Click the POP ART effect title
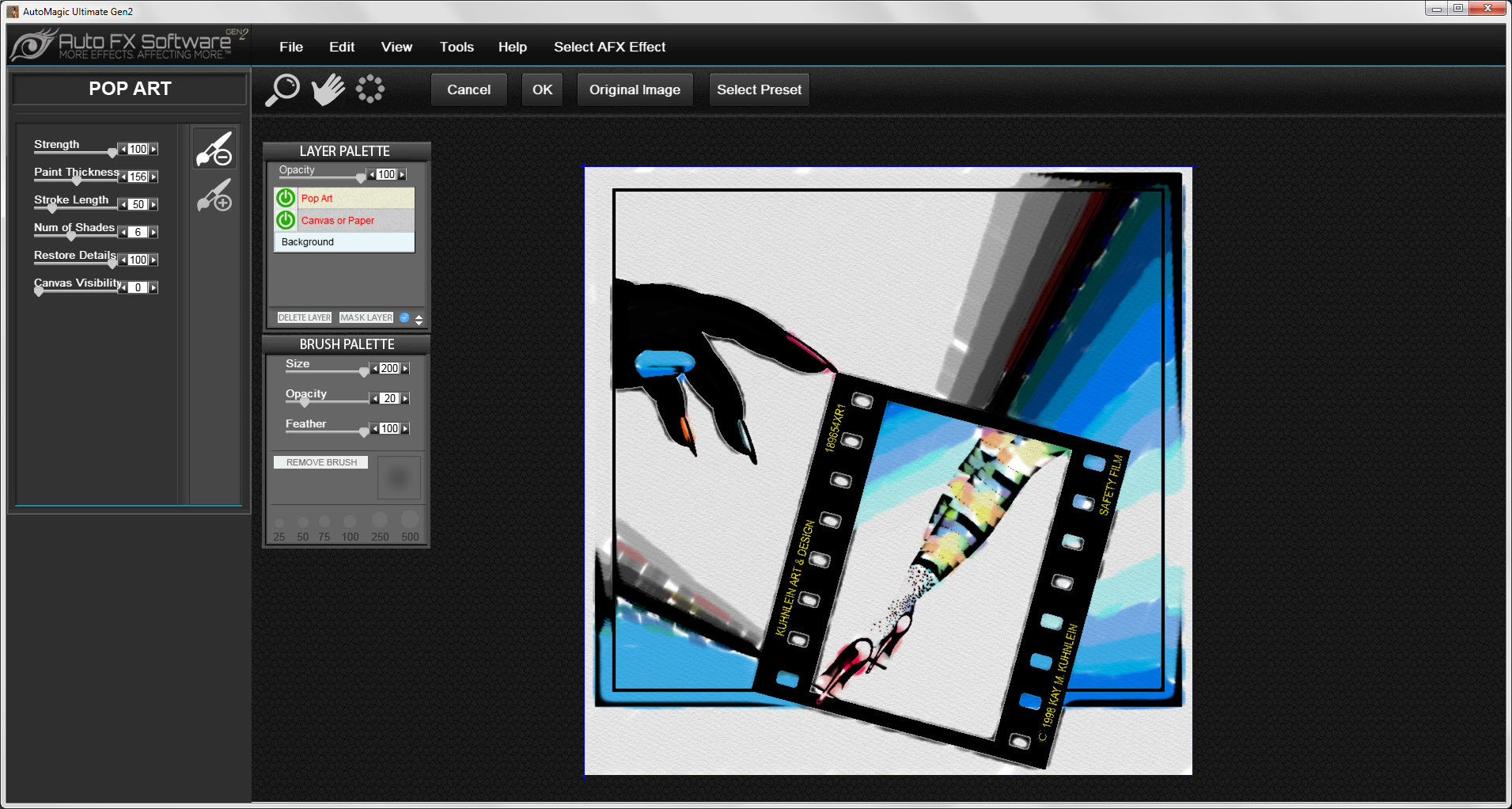Viewport: 1512px width, 809px height. (x=130, y=89)
